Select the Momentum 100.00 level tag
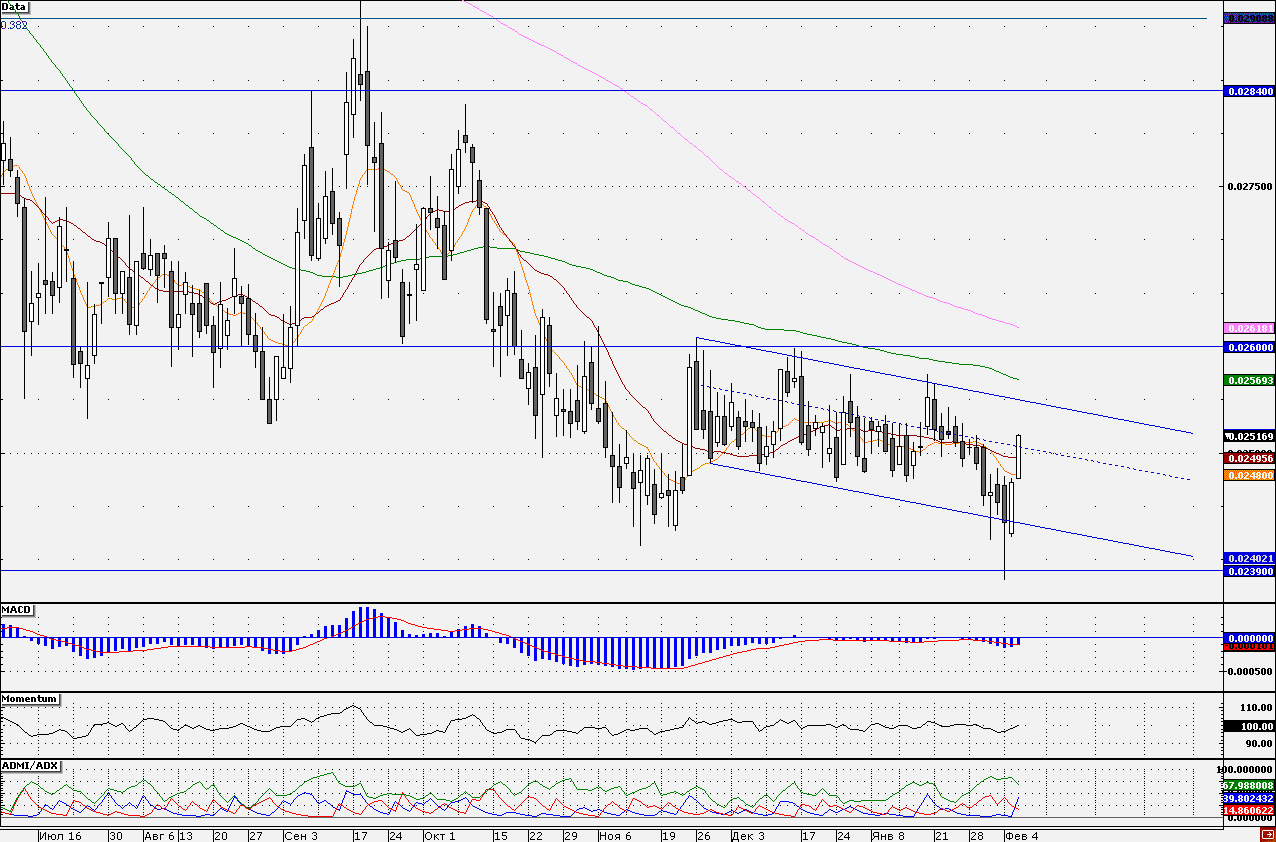The image size is (1276, 842). click(x=1249, y=726)
